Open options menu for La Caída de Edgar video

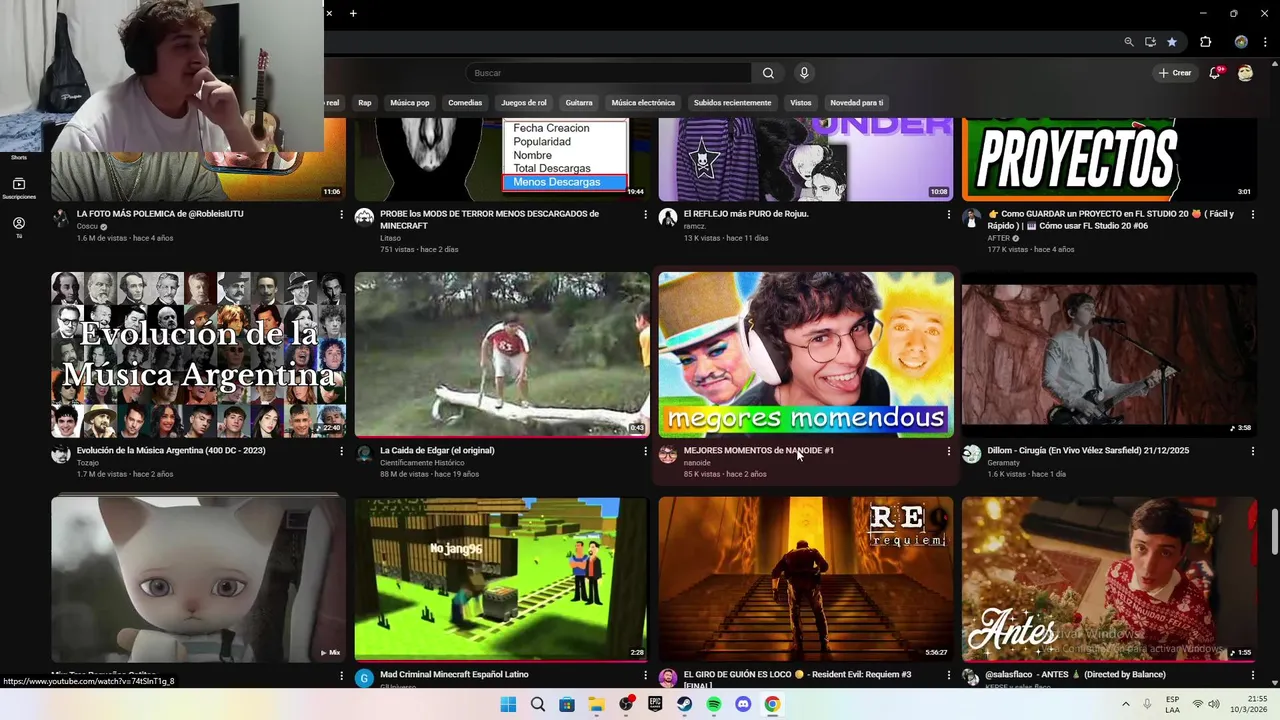click(x=645, y=451)
